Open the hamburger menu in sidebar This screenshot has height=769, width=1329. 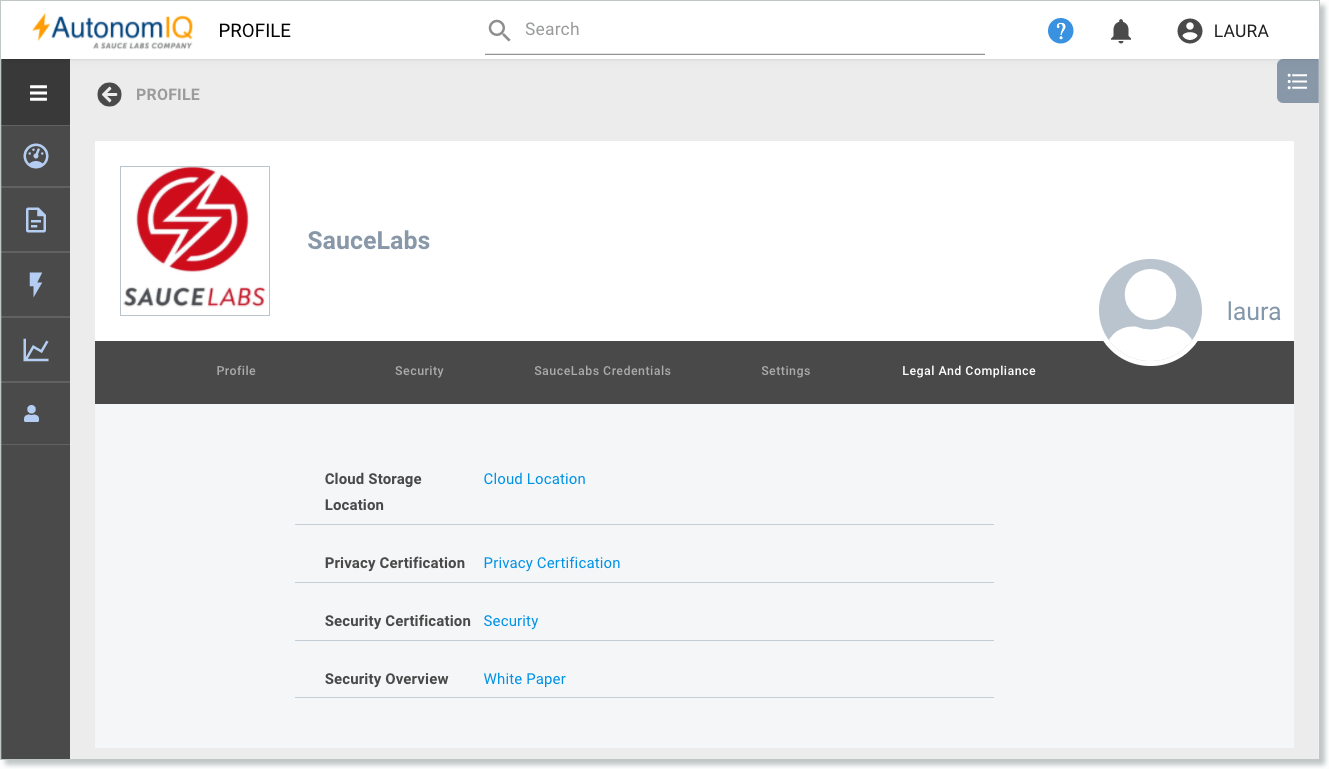[x=38, y=93]
